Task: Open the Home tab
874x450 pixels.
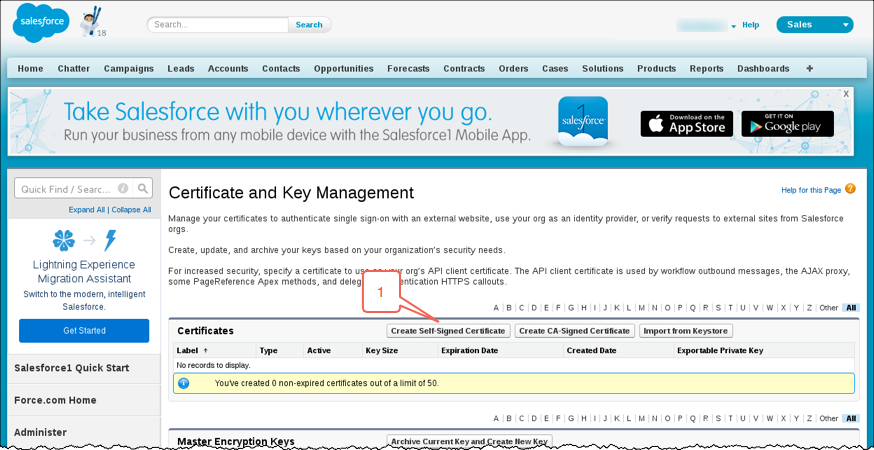Action: 30,69
